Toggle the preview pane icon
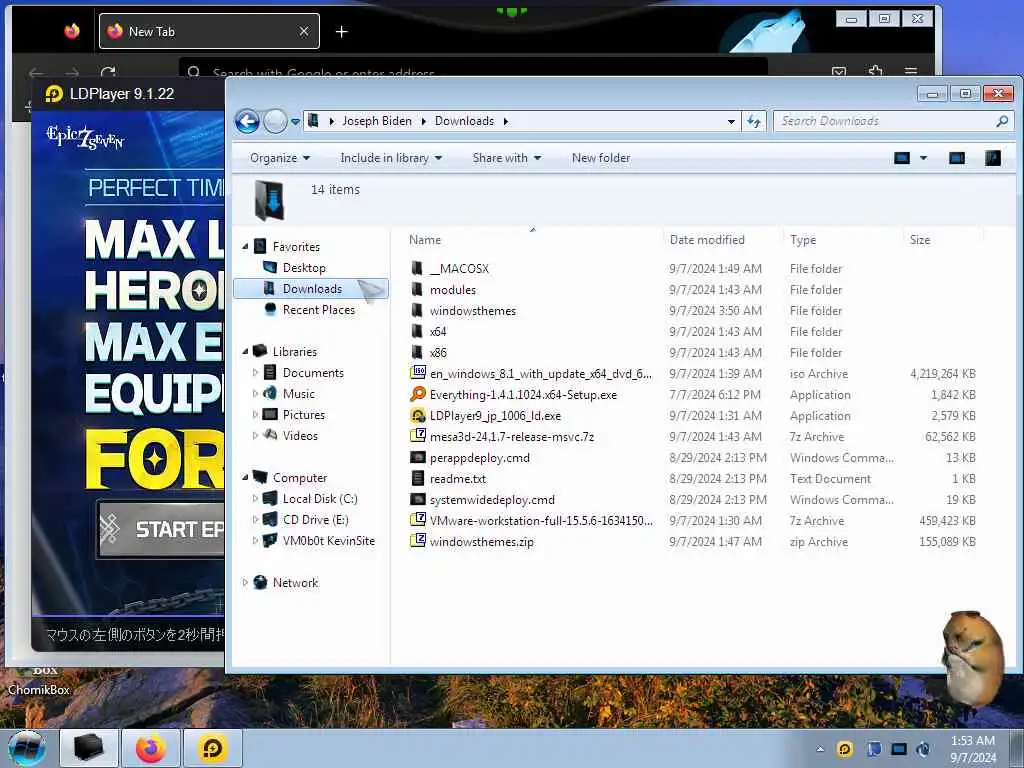Viewport: 1024px width, 768px height. [957, 158]
